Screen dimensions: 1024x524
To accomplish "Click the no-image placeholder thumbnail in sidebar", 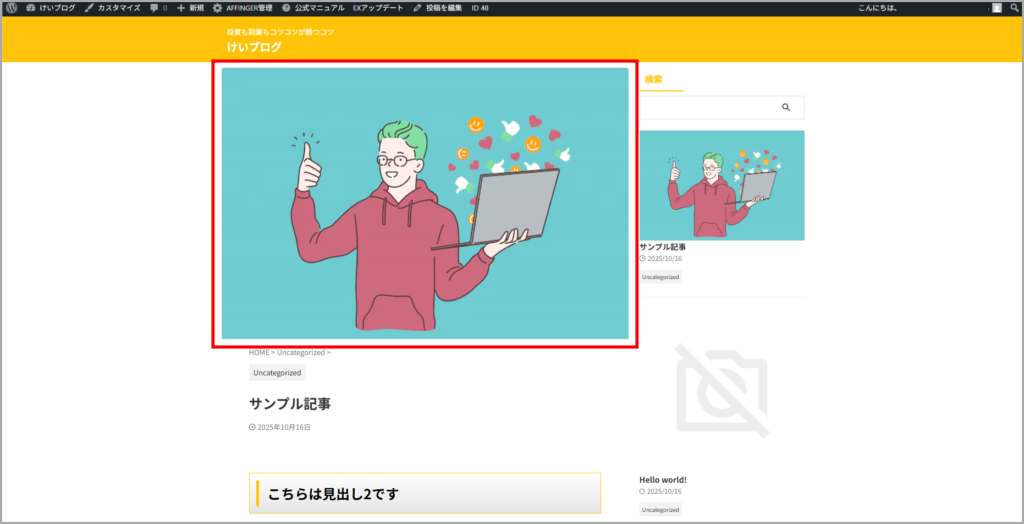I will [721, 390].
